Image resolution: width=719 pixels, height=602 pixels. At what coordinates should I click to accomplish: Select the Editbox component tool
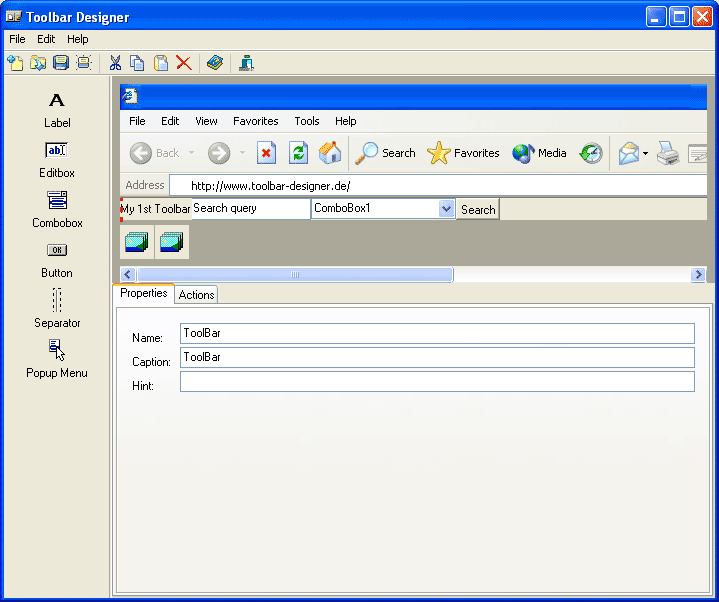click(x=57, y=159)
